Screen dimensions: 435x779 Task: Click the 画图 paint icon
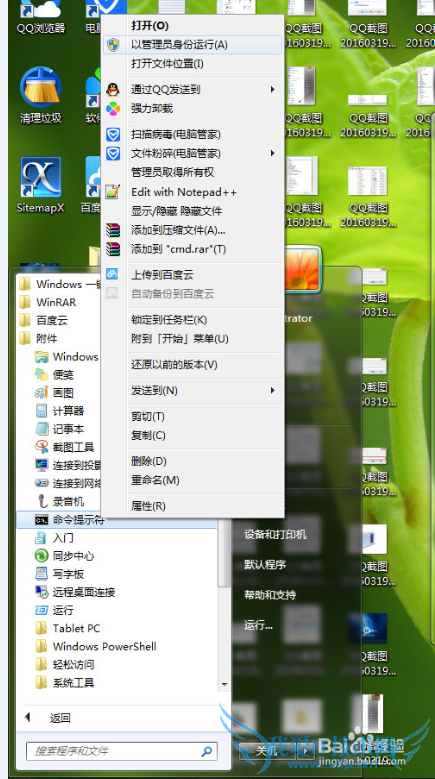(41, 393)
